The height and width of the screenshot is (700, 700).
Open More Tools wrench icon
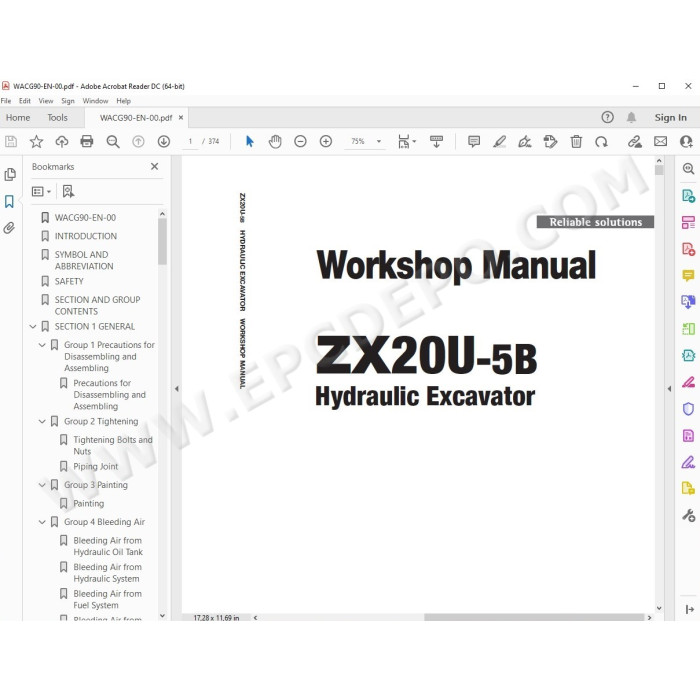(x=688, y=515)
